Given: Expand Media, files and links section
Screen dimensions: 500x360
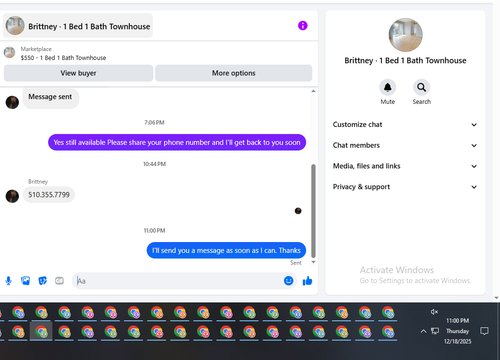Looking at the screenshot, I should click(x=405, y=166).
